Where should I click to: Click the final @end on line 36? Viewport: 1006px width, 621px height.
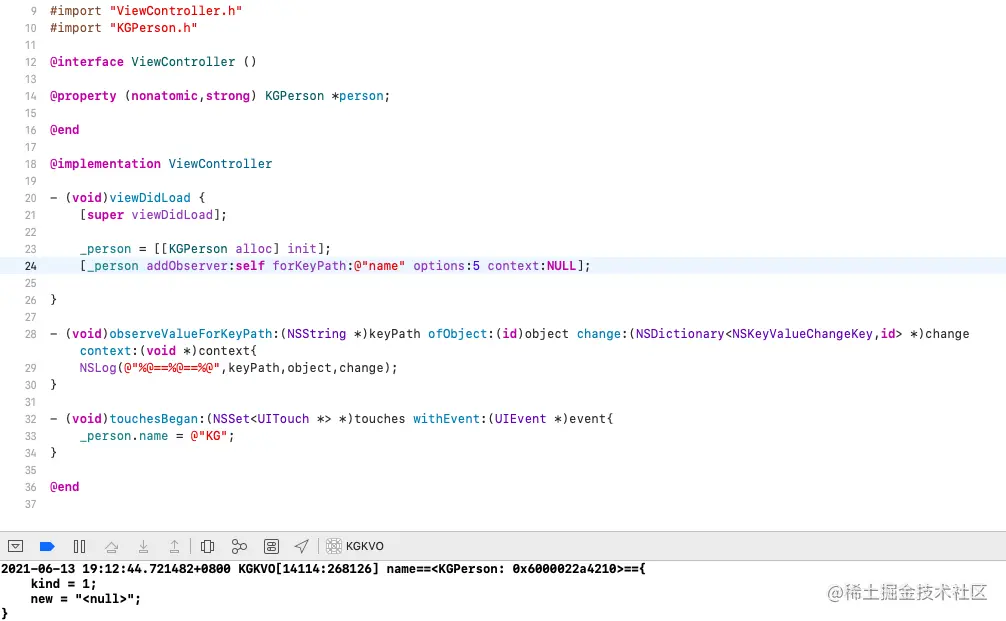coord(65,487)
